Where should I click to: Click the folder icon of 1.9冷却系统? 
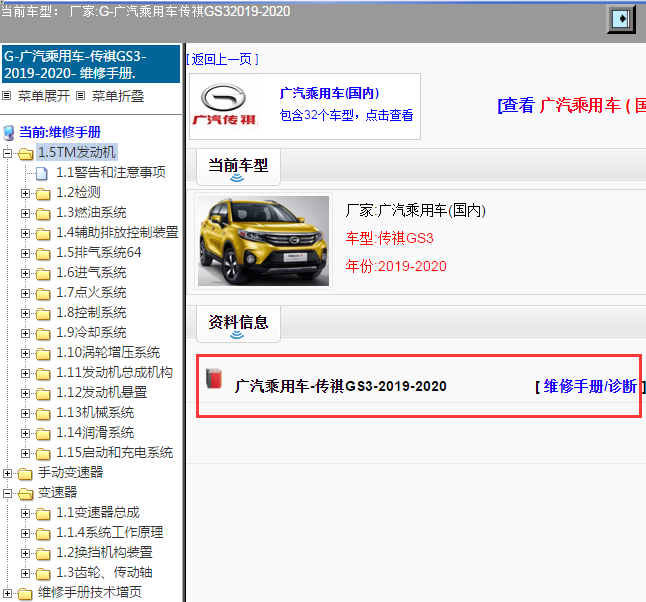(43, 333)
